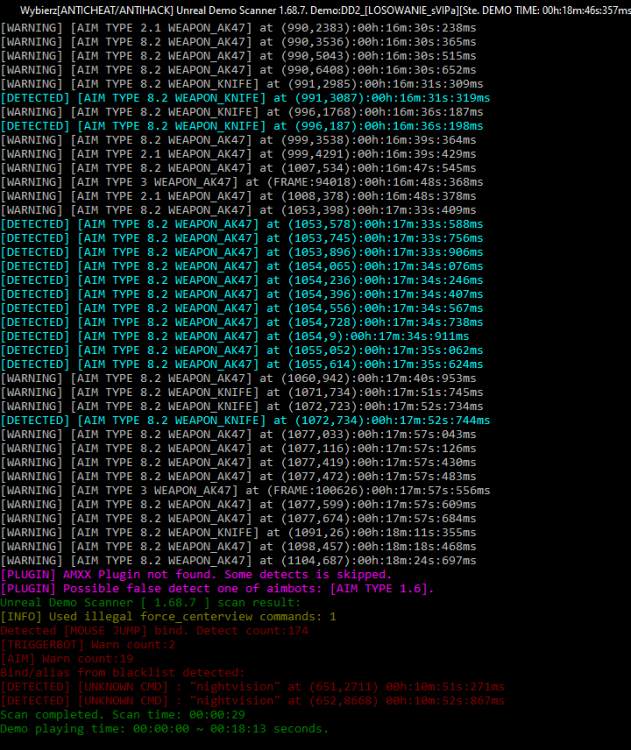Click the illegal force_centerview commands info line

tap(168, 617)
